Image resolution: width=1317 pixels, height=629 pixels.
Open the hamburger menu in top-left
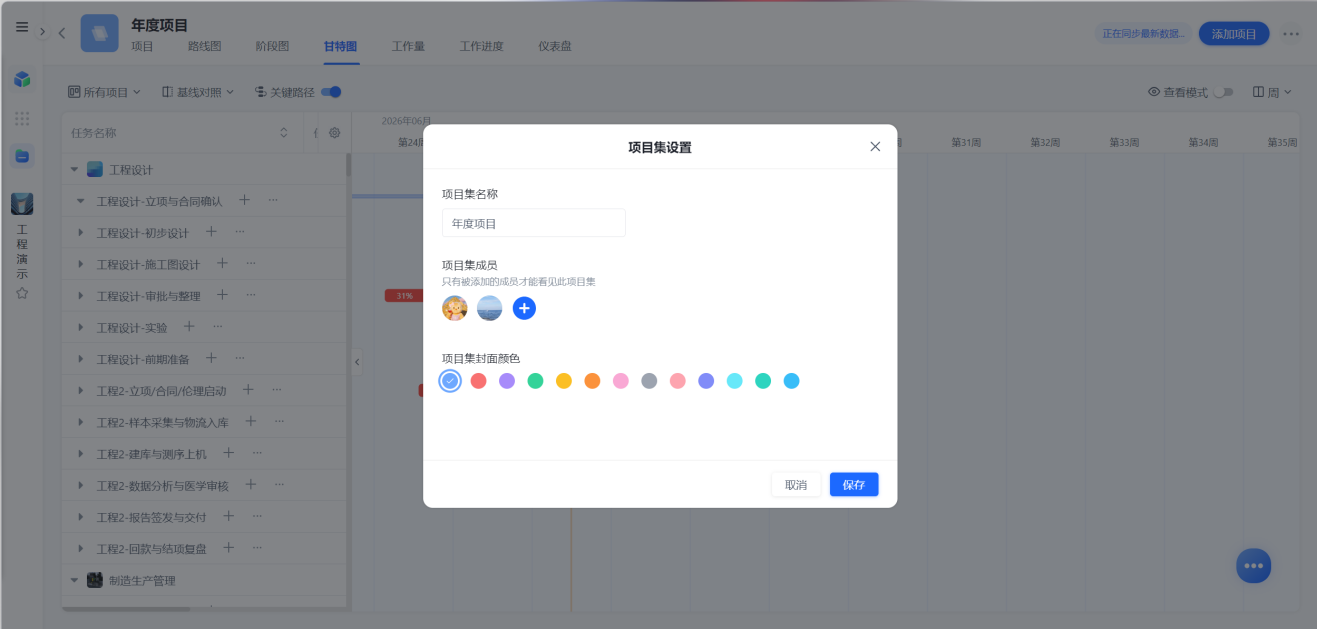tap(22, 27)
